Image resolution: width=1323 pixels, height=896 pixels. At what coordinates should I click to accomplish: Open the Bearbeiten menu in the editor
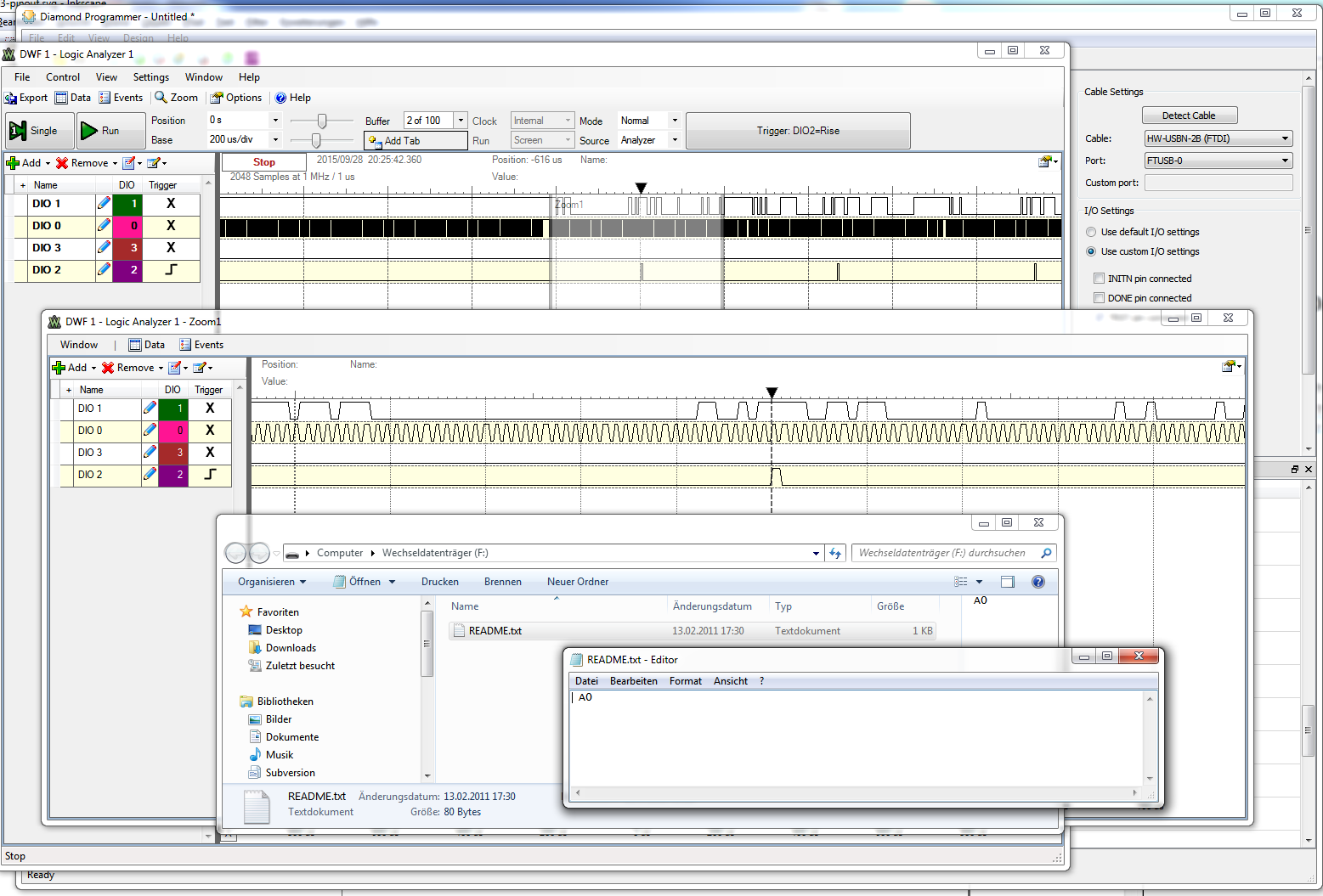point(633,681)
